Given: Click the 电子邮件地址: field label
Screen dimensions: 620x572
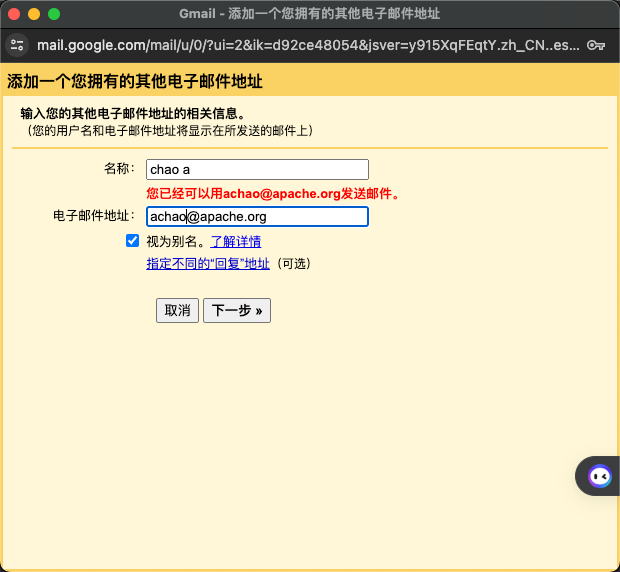Looking at the screenshot, I should point(94,216).
